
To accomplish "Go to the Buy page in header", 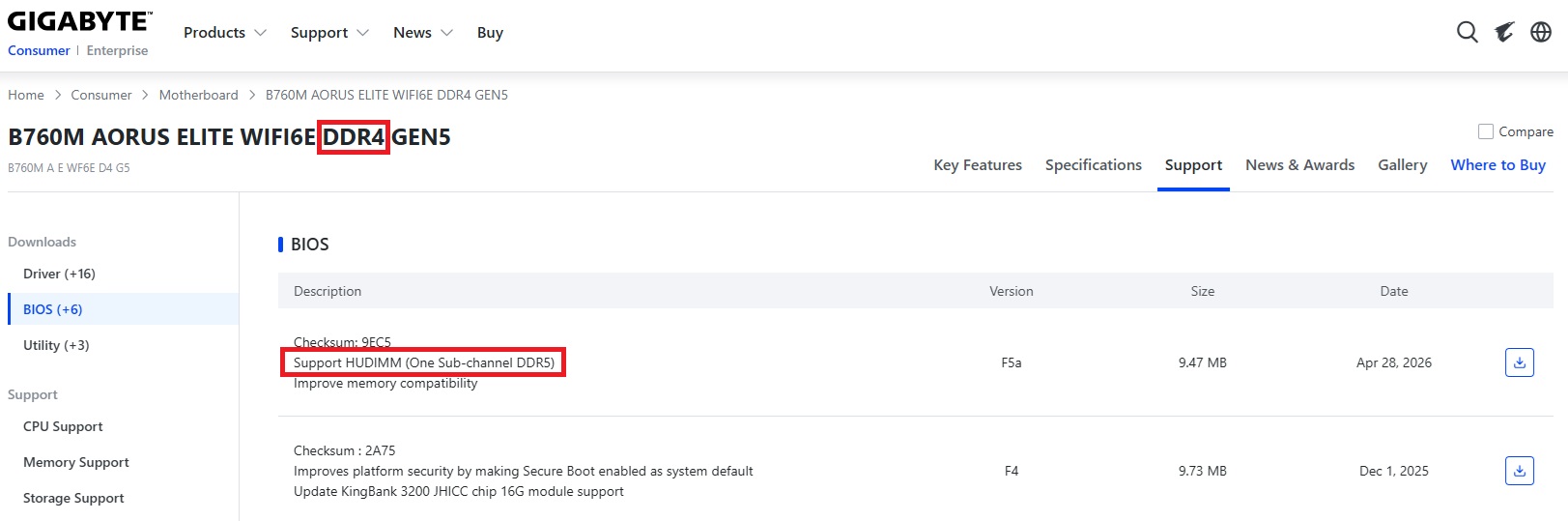I will point(490,32).
